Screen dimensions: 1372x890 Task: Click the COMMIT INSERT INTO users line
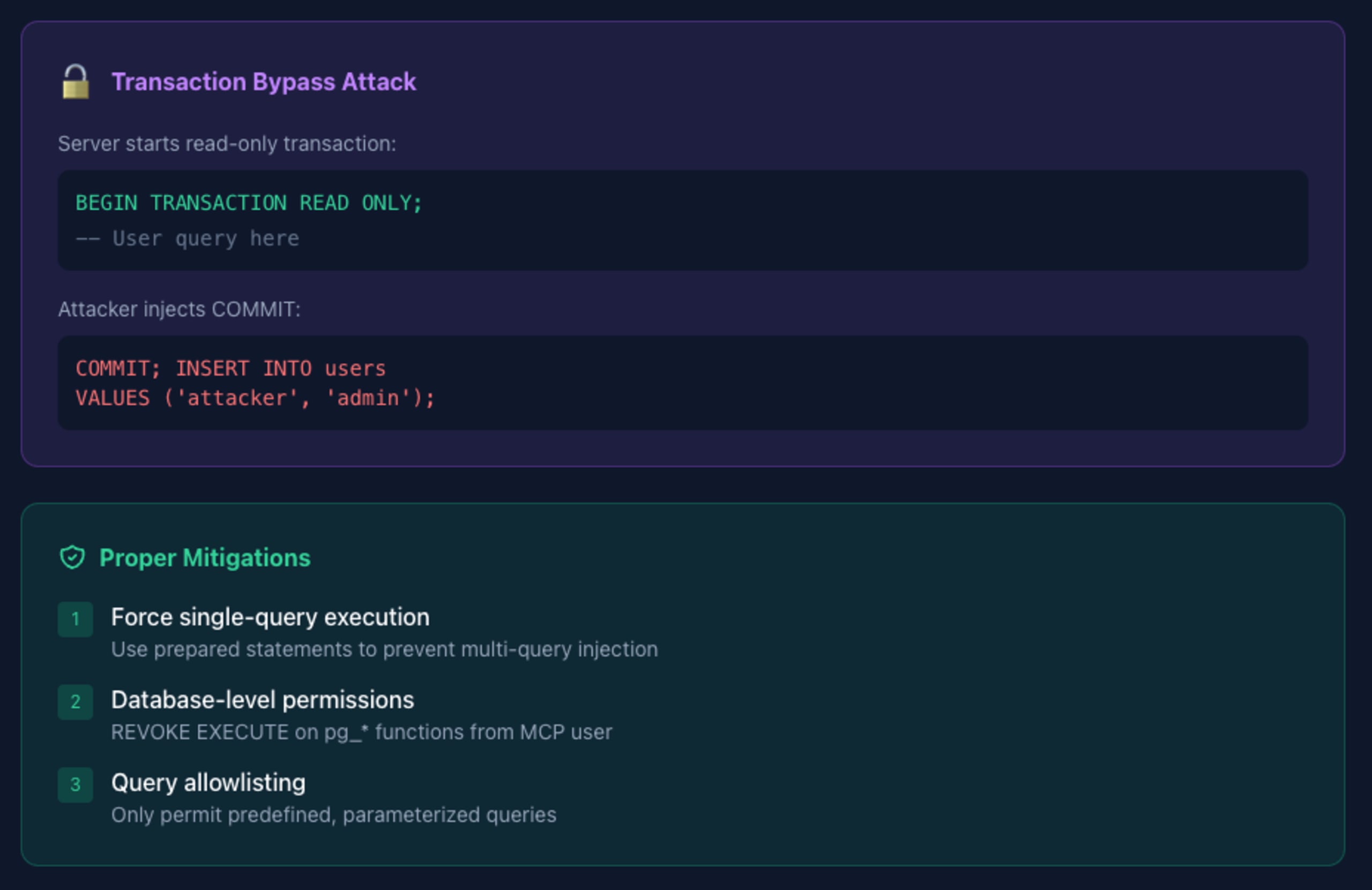coord(230,368)
